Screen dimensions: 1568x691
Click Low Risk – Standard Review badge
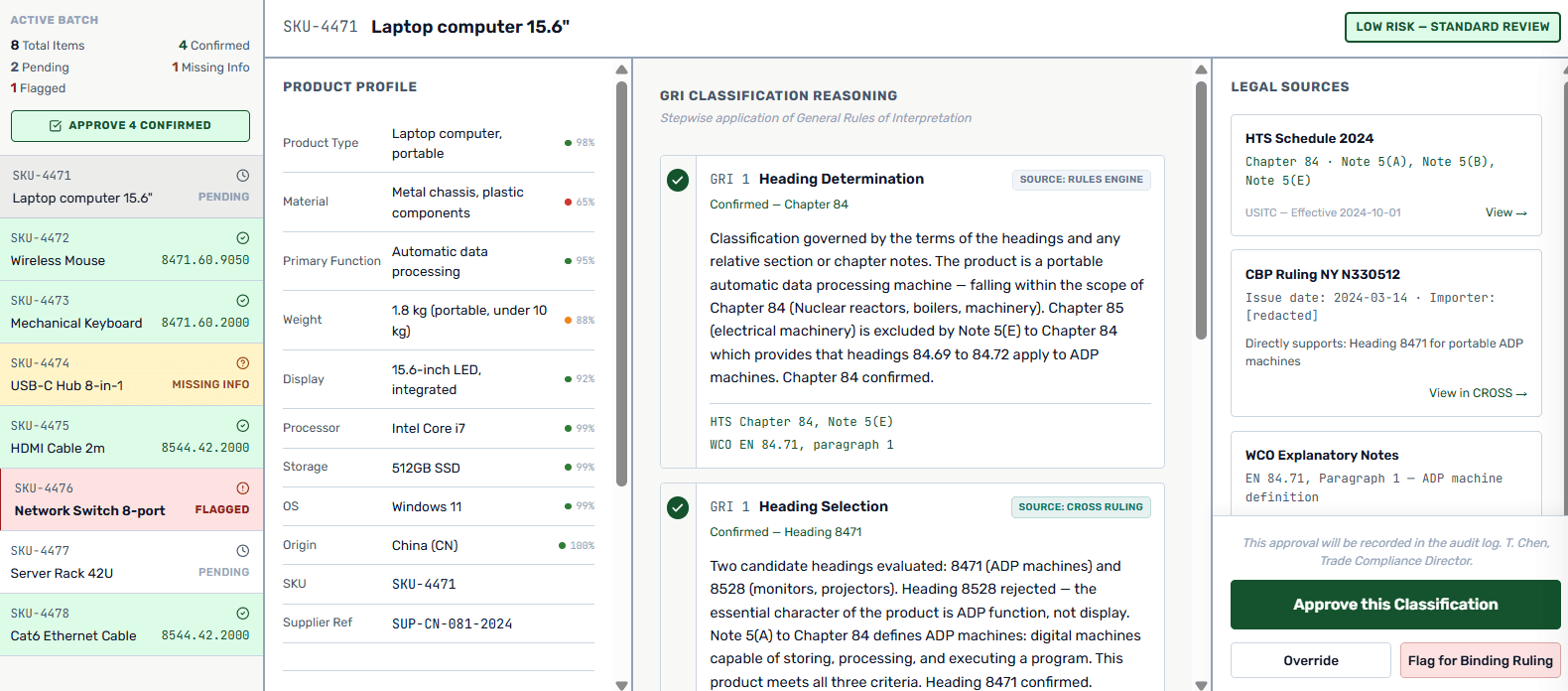point(1452,27)
